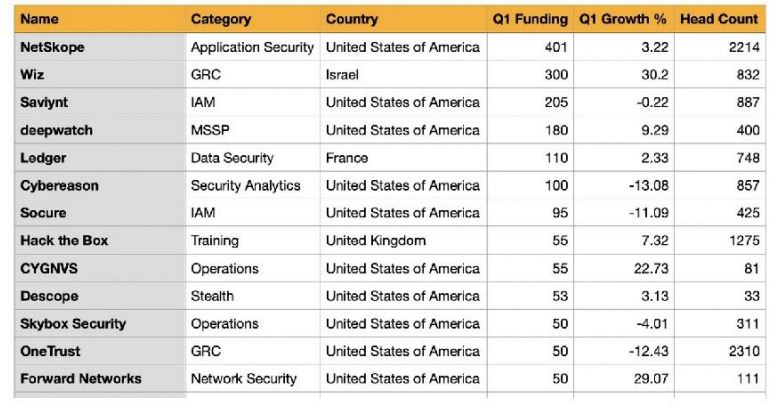Click the France country cell for Ledger
Image resolution: width=779 pixels, height=405 pixels.
pos(403,158)
